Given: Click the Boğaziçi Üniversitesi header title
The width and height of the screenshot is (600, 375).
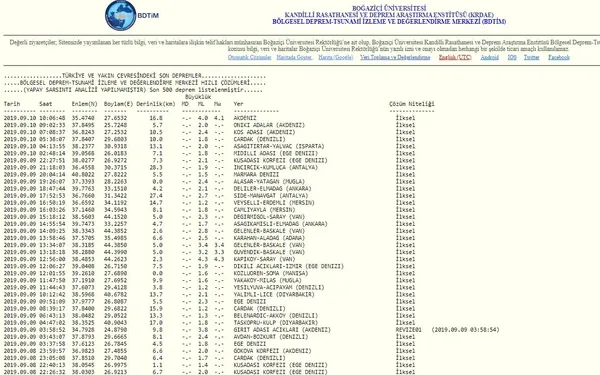Looking at the screenshot, I should pyautogui.click(x=389, y=8).
